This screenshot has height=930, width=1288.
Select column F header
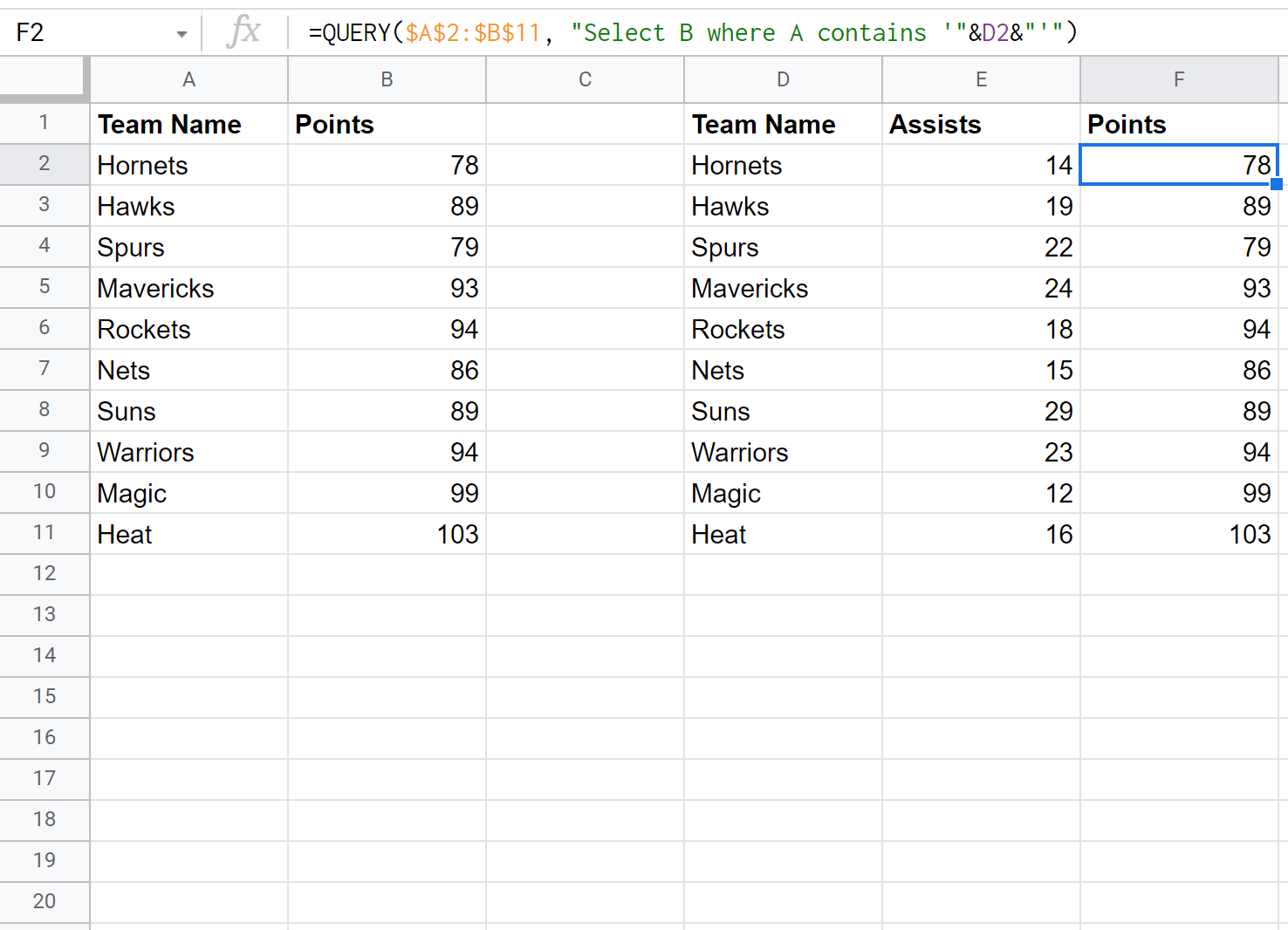point(1179,79)
